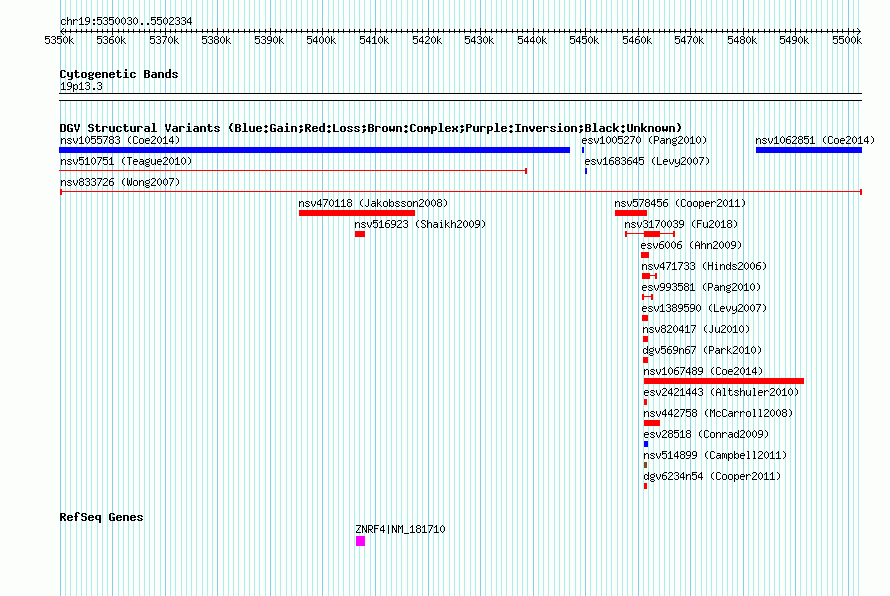Click the esv1683645 (Levy2007) label

(x=647, y=161)
